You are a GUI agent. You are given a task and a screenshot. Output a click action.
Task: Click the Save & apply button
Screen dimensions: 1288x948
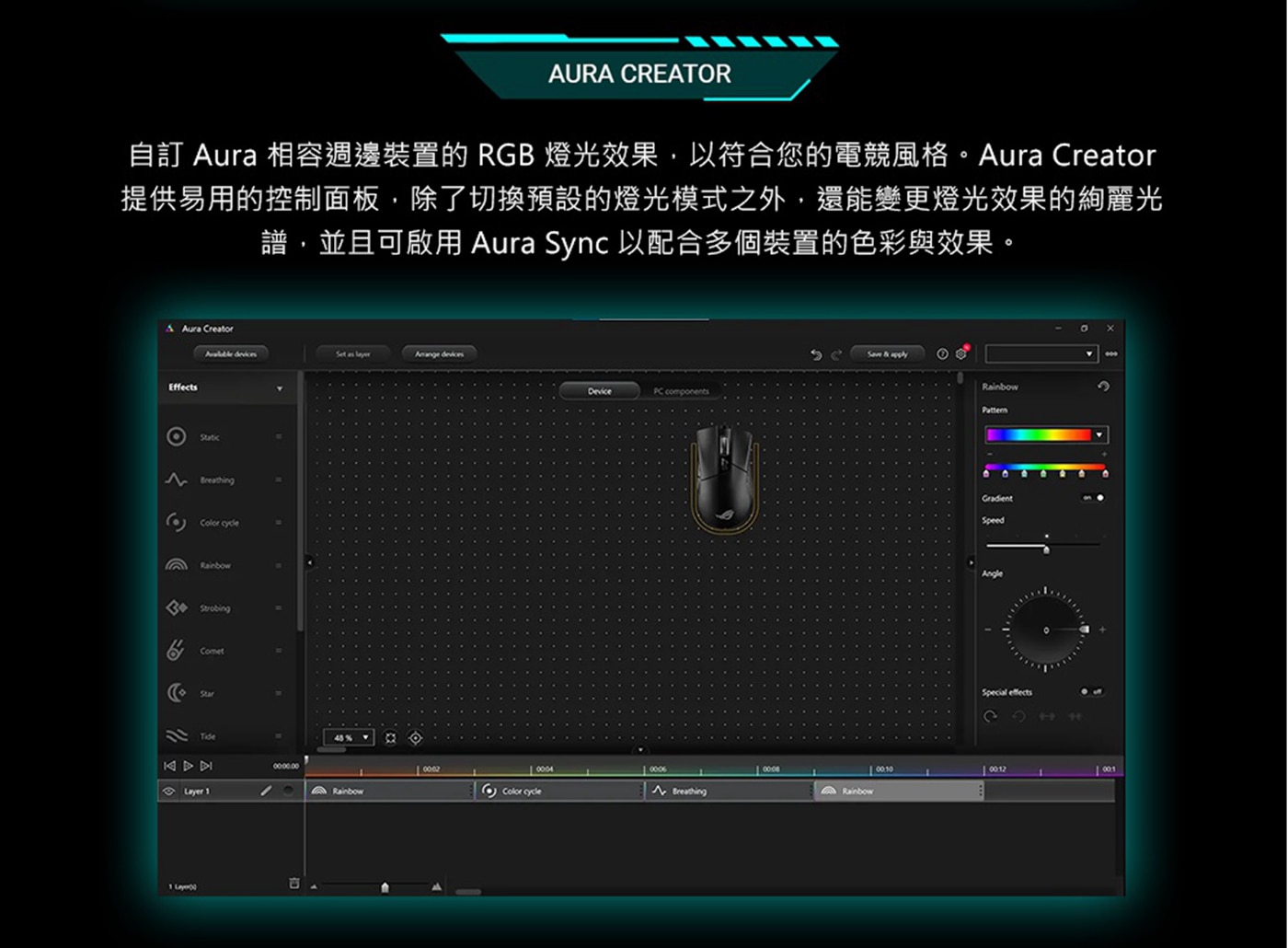pyautogui.click(x=887, y=353)
